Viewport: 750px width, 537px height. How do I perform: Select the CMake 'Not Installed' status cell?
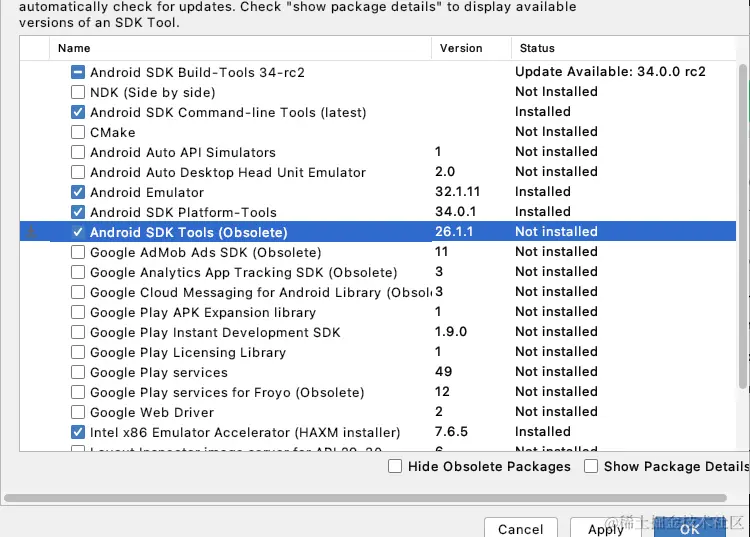(x=556, y=132)
